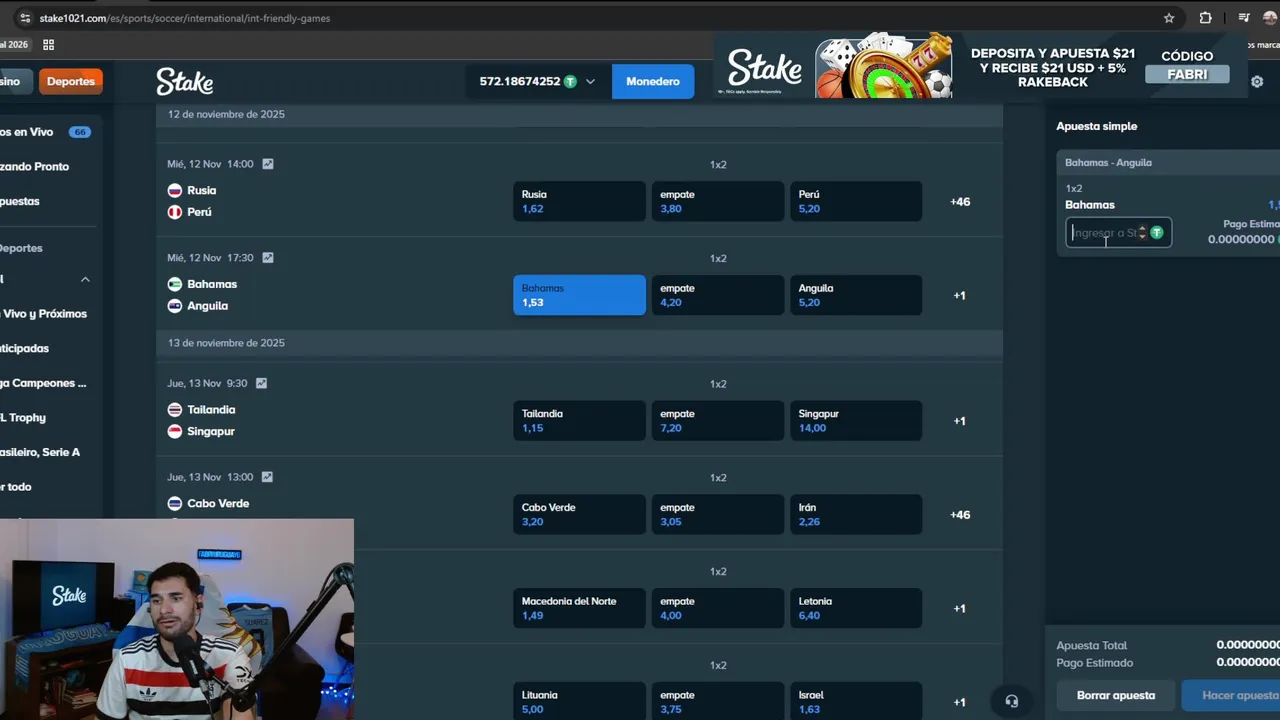Screen dimensions: 1280x720
Task: Bookmark this page with the star icon
Action: (1169, 18)
